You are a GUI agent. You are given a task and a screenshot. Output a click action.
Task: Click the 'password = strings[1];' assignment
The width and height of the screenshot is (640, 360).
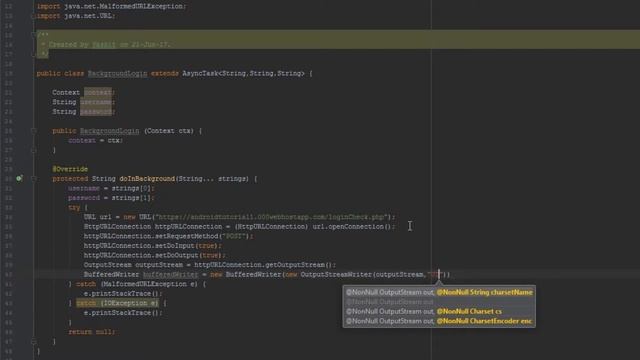(x=111, y=198)
